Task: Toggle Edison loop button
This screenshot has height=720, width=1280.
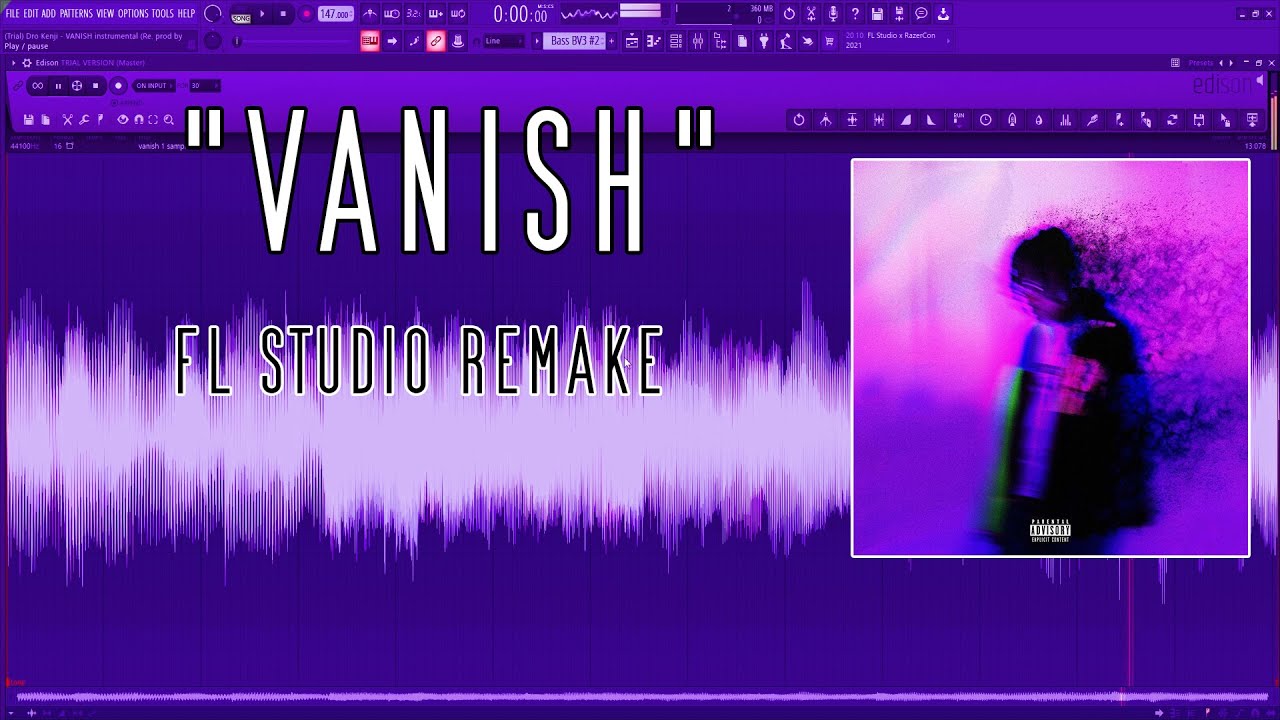Action: click(x=38, y=86)
